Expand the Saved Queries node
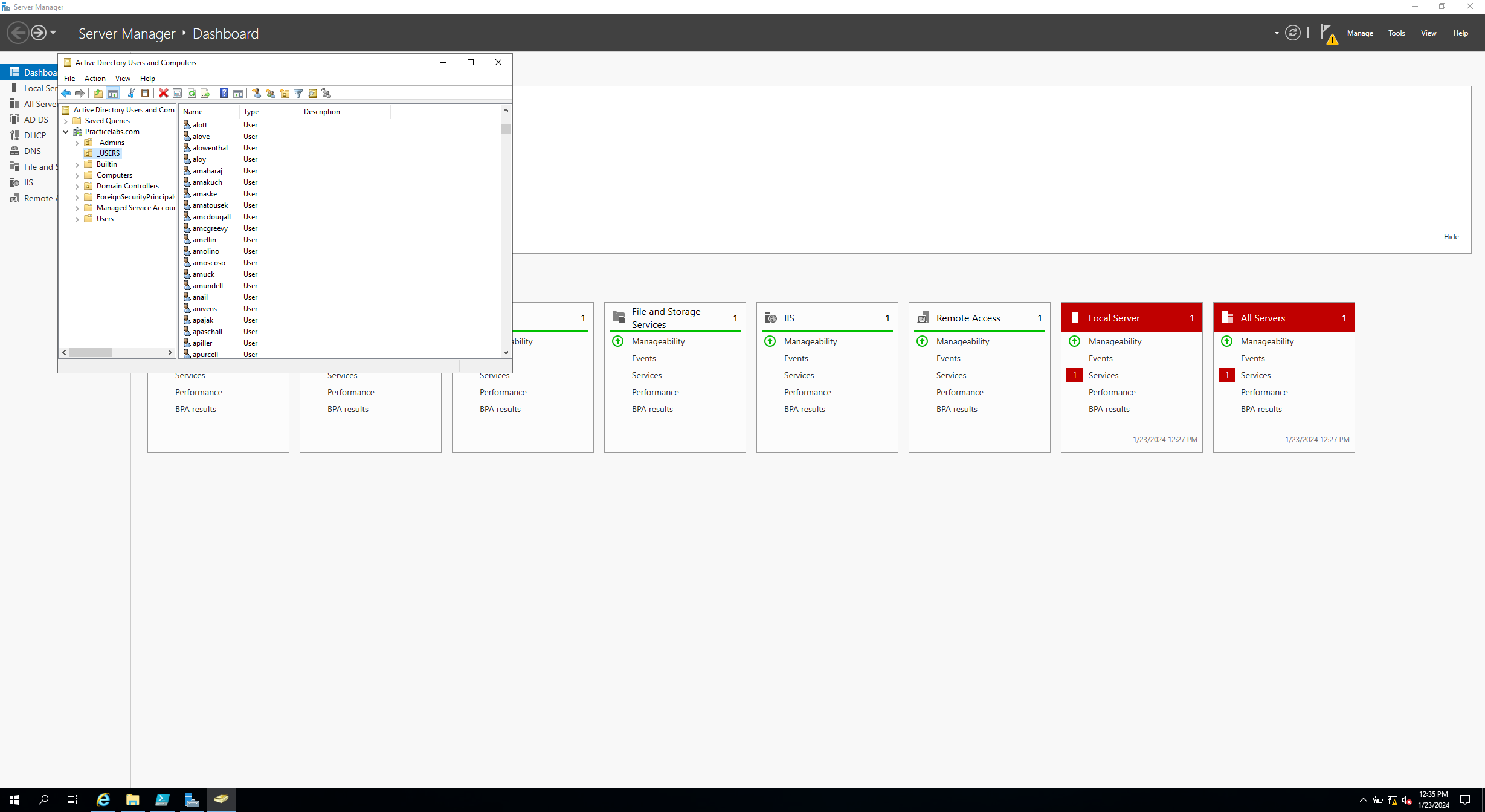This screenshot has width=1485, height=812. click(x=66, y=121)
